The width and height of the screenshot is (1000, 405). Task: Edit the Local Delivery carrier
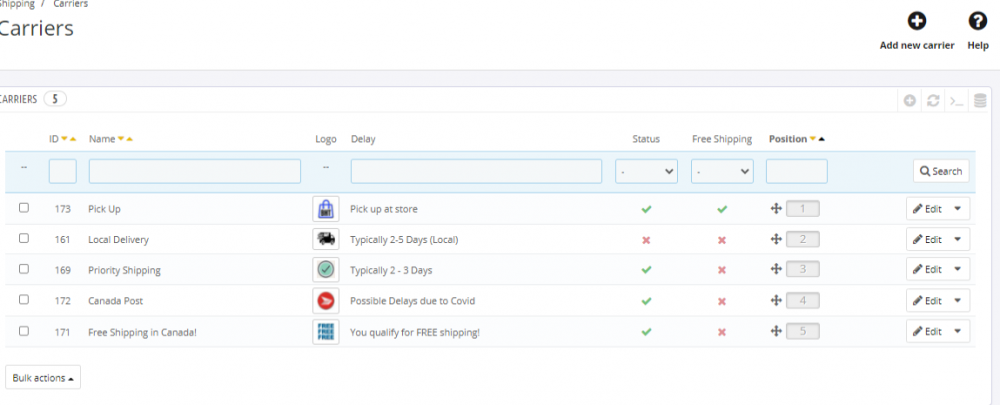(926, 240)
